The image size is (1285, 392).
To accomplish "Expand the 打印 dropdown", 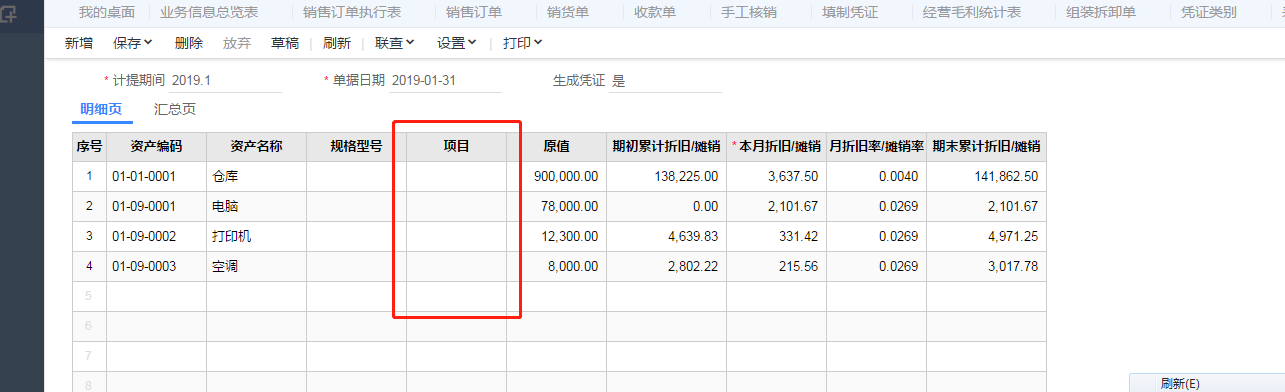I will click(522, 43).
